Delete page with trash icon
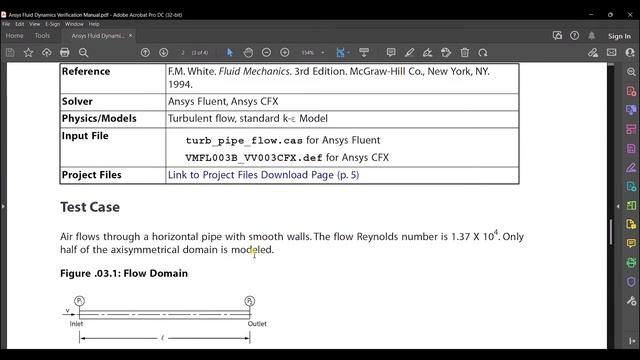The width and height of the screenshot is (640, 360). [x=464, y=53]
